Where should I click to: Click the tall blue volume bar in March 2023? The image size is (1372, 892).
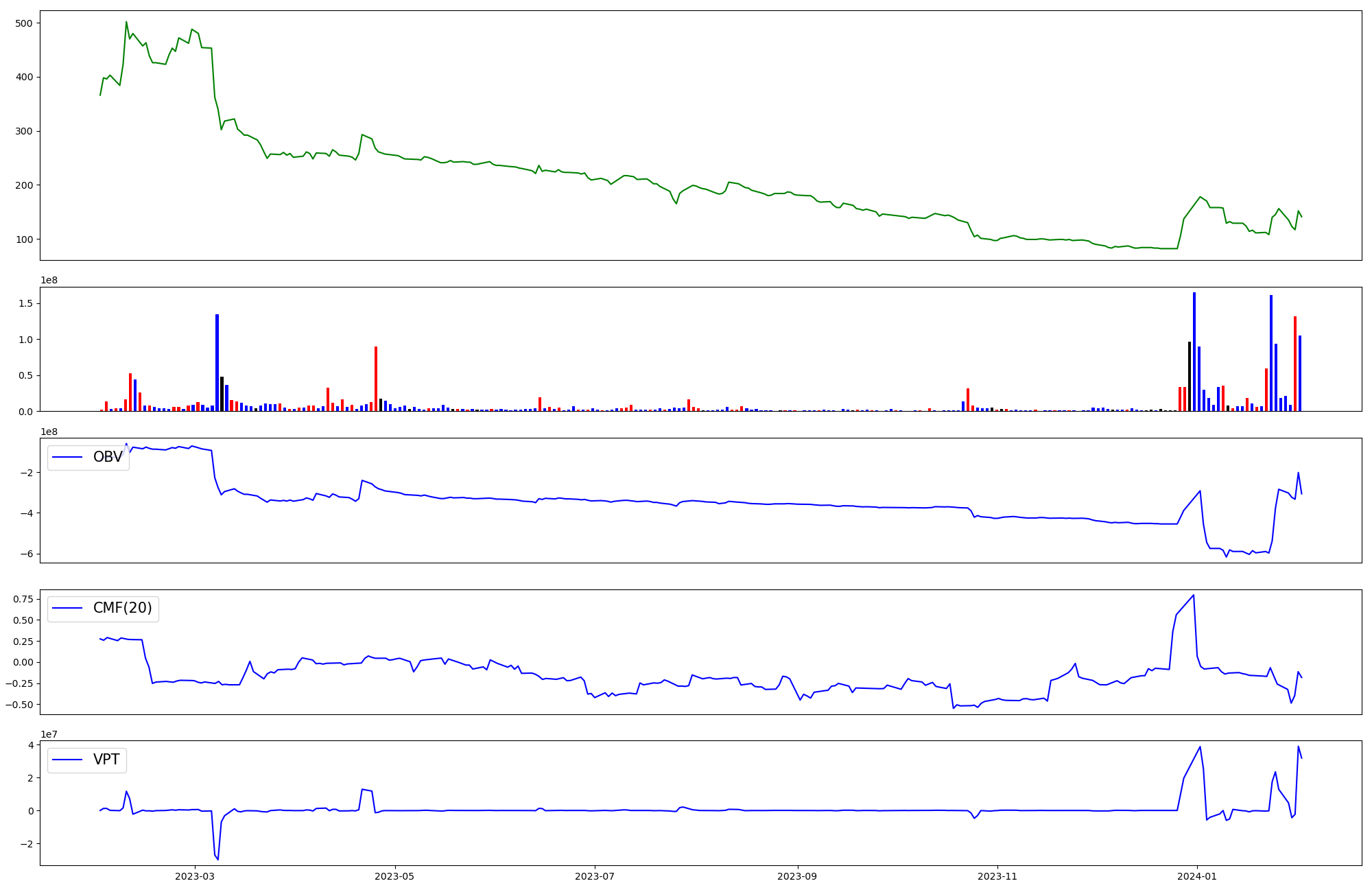pos(217,362)
